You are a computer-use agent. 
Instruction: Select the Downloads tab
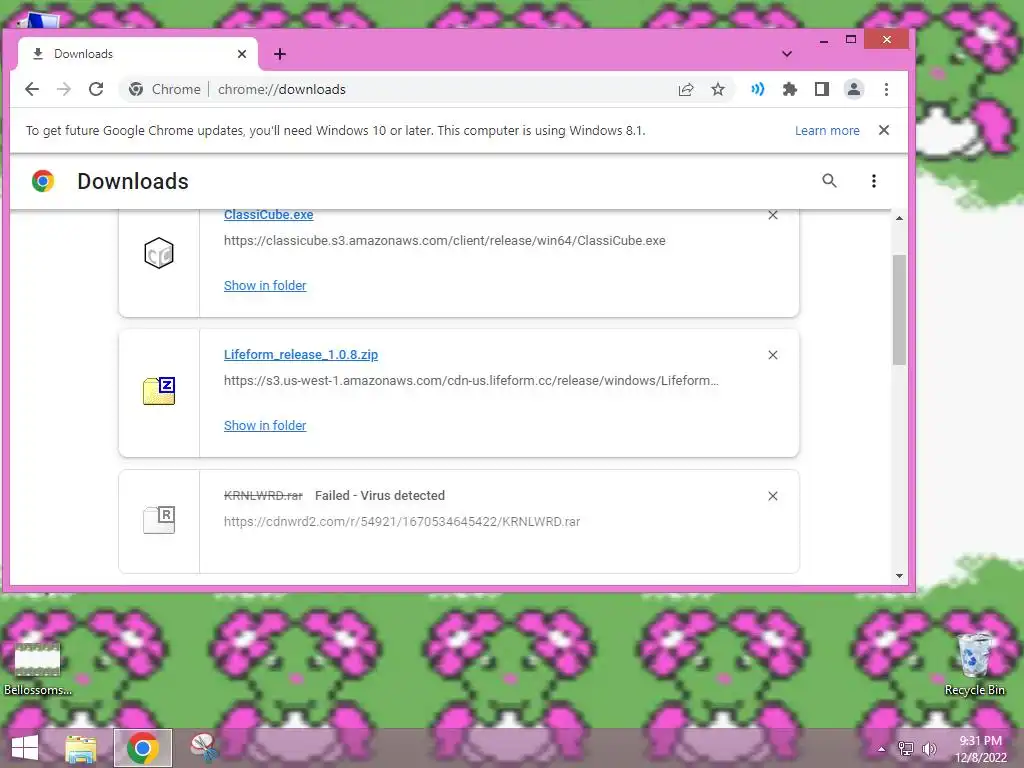point(137,54)
